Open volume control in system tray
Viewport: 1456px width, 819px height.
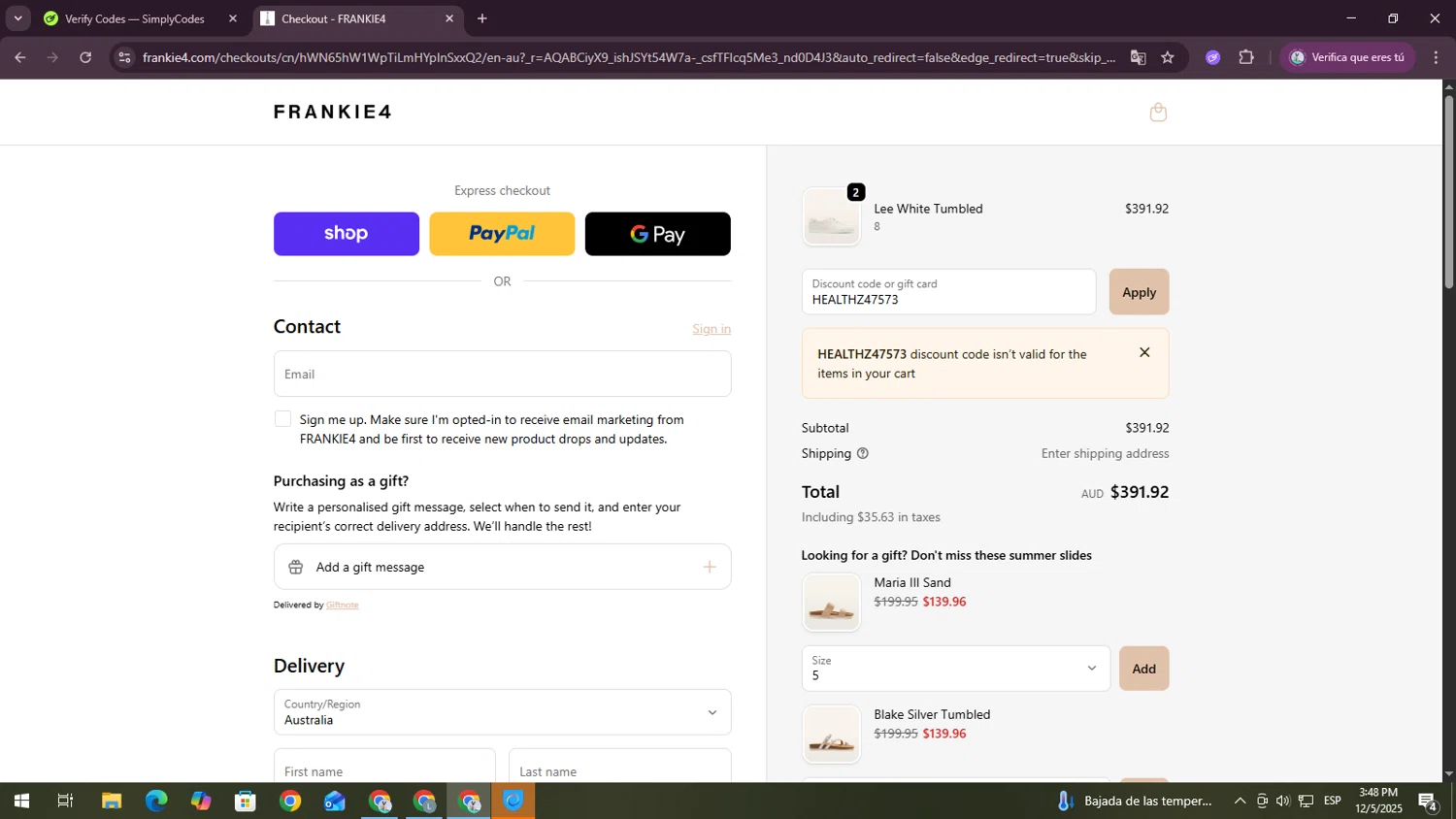(1283, 802)
